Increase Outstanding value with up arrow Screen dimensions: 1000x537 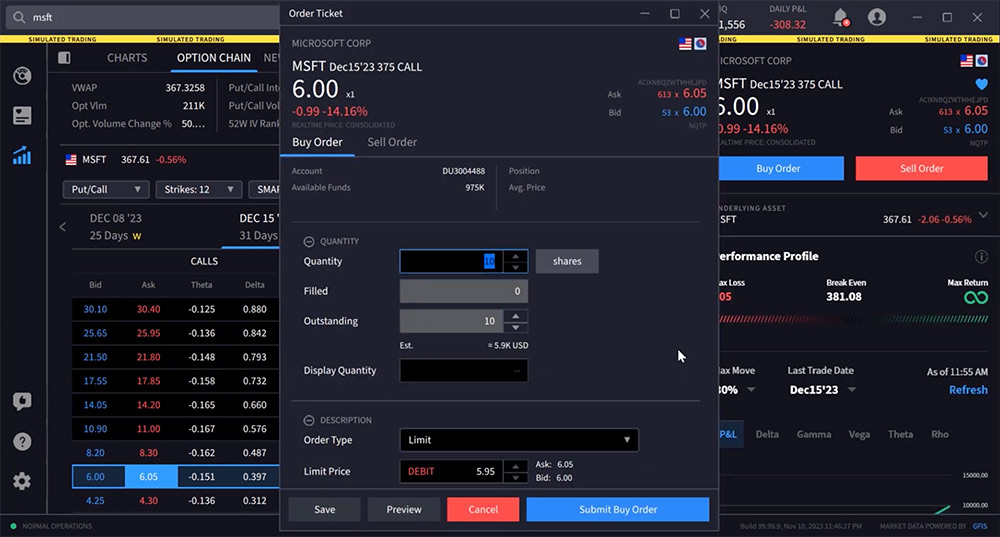[x=515, y=316]
